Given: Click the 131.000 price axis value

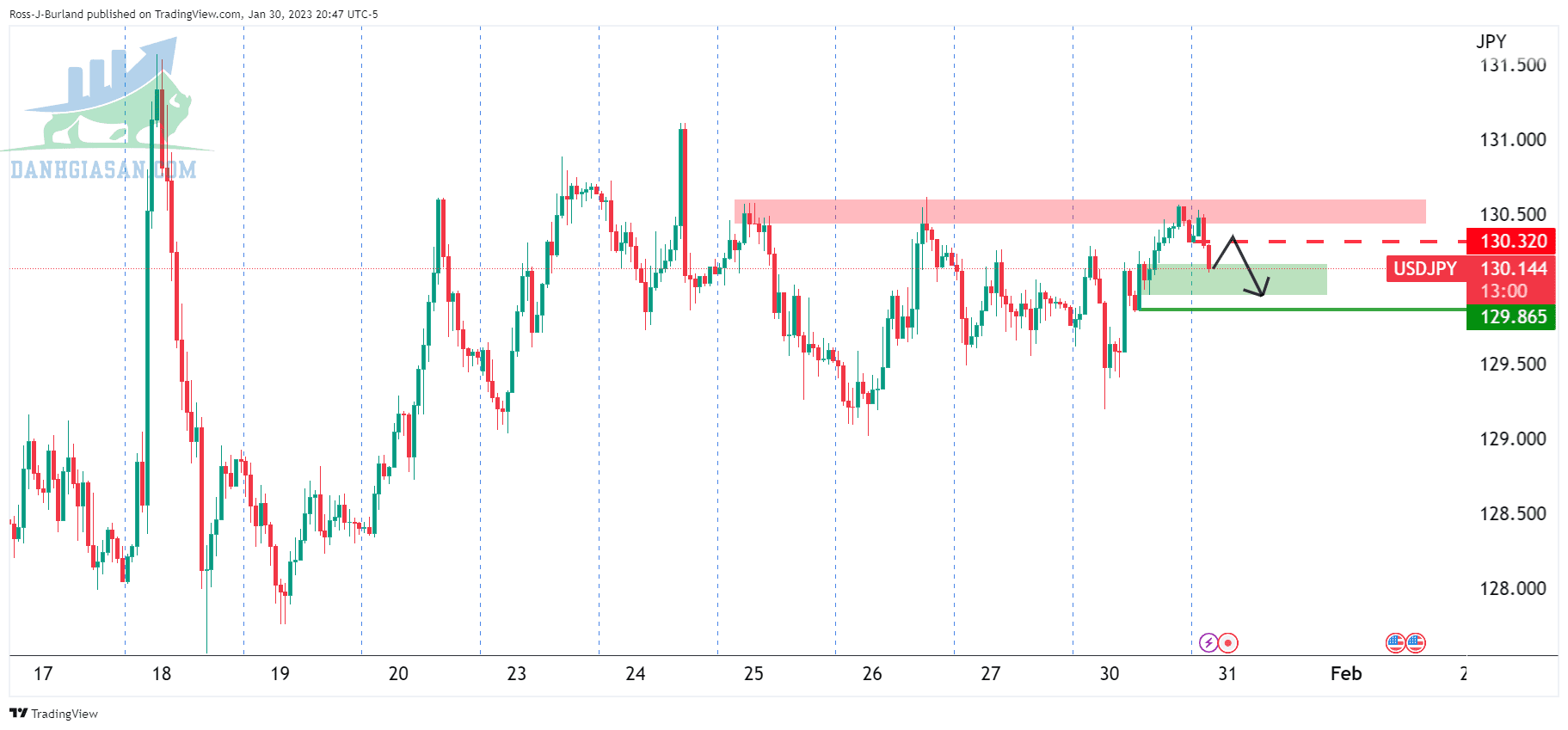Looking at the screenshot, I should pyautogui.click(x=1513, y=139).
